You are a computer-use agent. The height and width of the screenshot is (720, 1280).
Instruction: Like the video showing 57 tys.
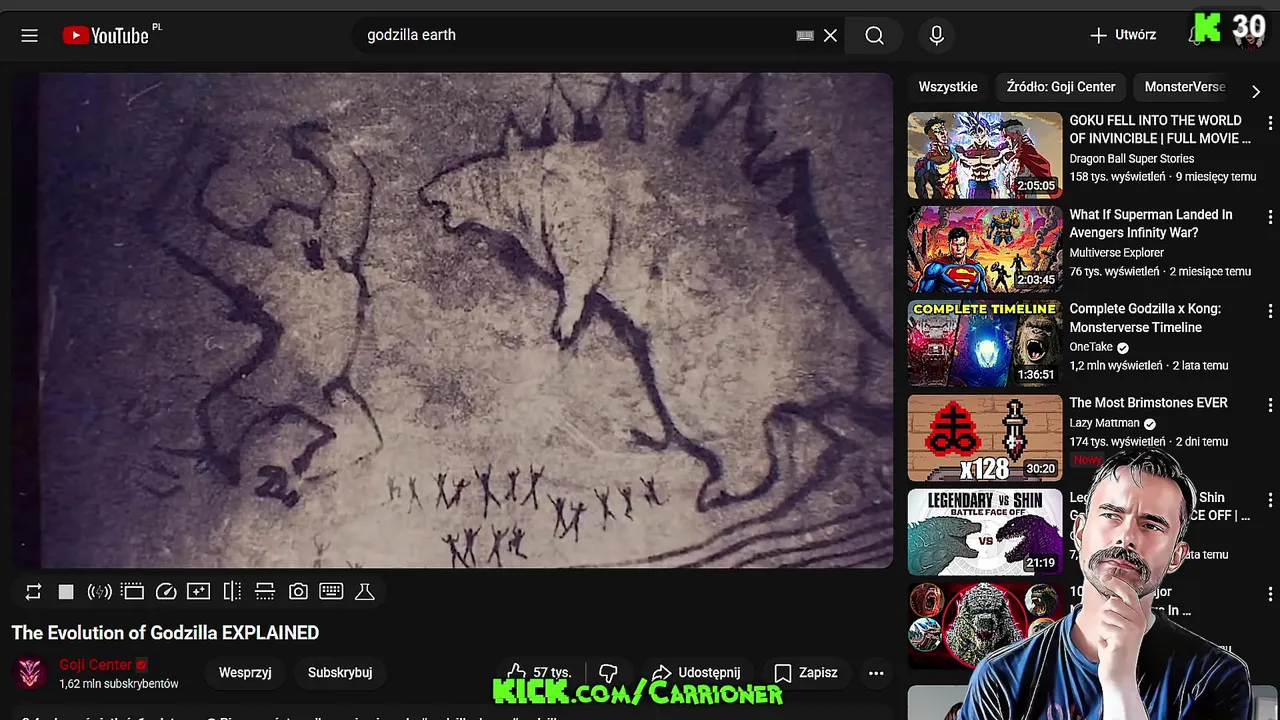coord(538,673)
